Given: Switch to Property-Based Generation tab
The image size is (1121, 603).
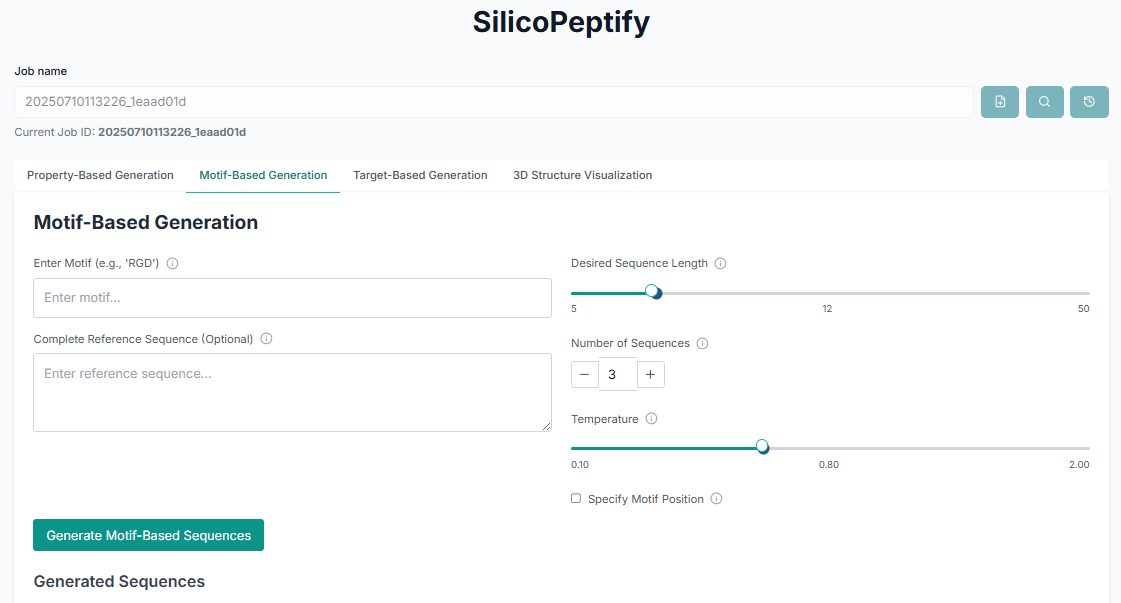Looking at the screenshot, I should coord(100,175).
